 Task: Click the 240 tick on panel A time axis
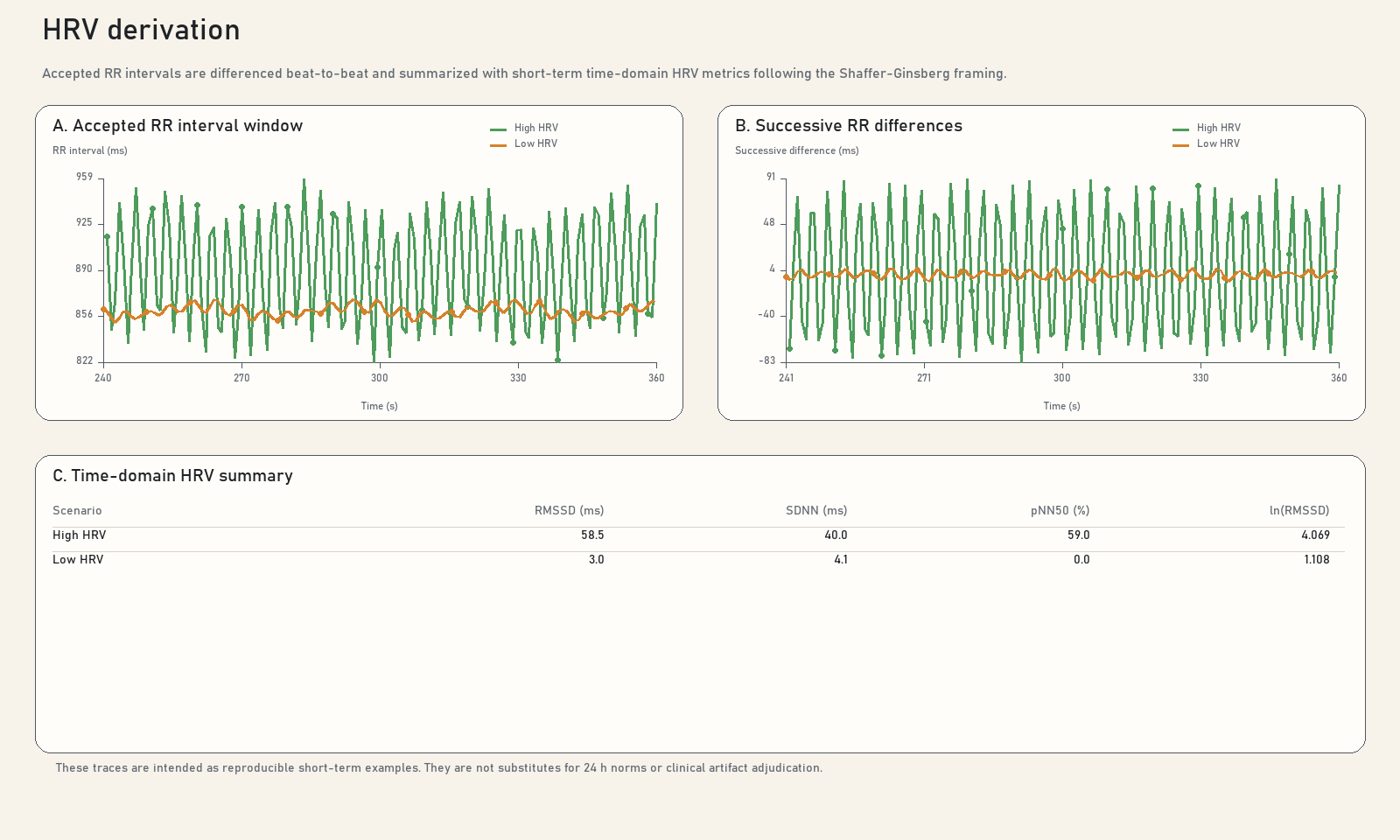coord(103,378)
